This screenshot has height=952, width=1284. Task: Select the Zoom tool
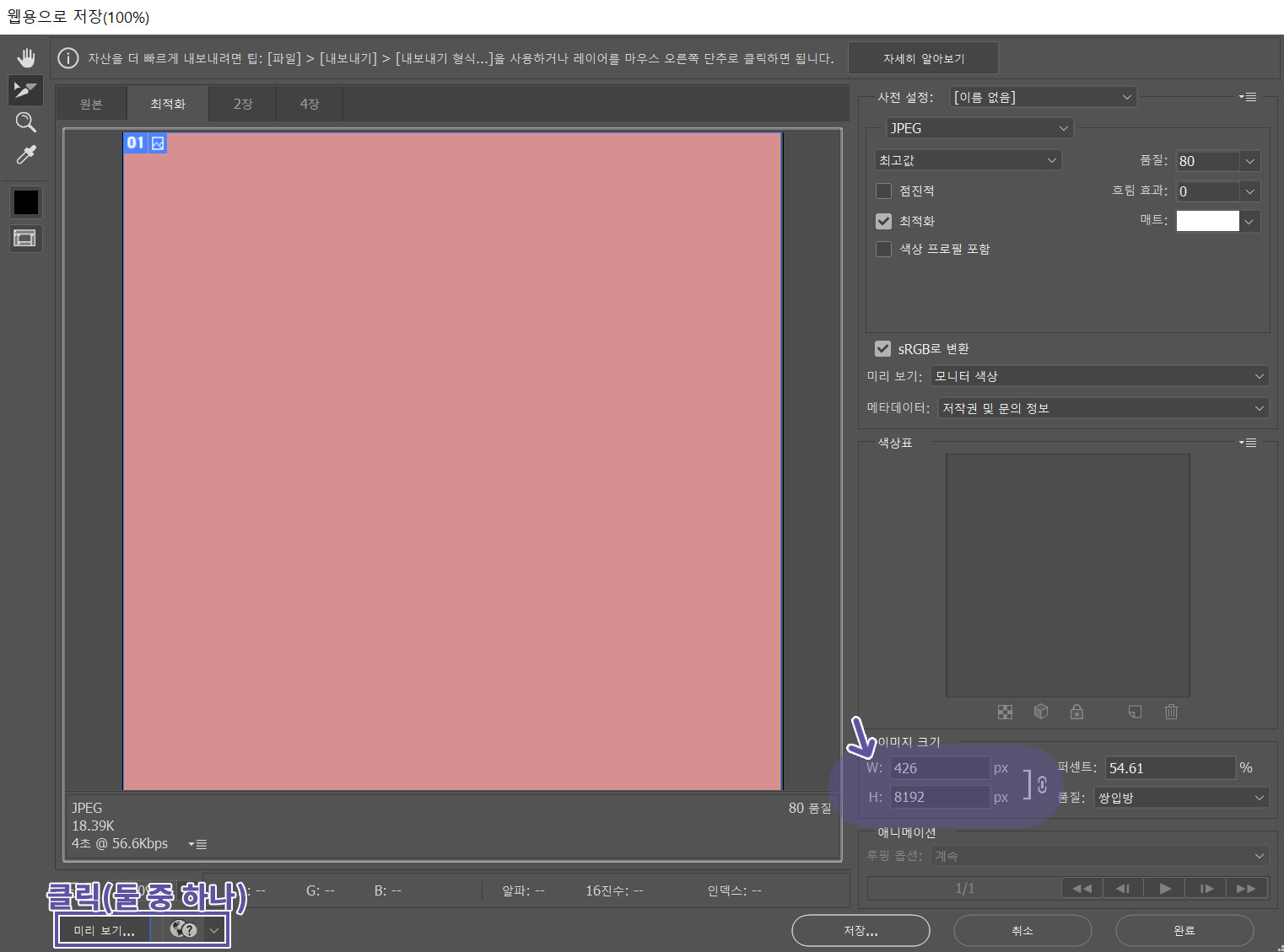click(x=26, y=122)
